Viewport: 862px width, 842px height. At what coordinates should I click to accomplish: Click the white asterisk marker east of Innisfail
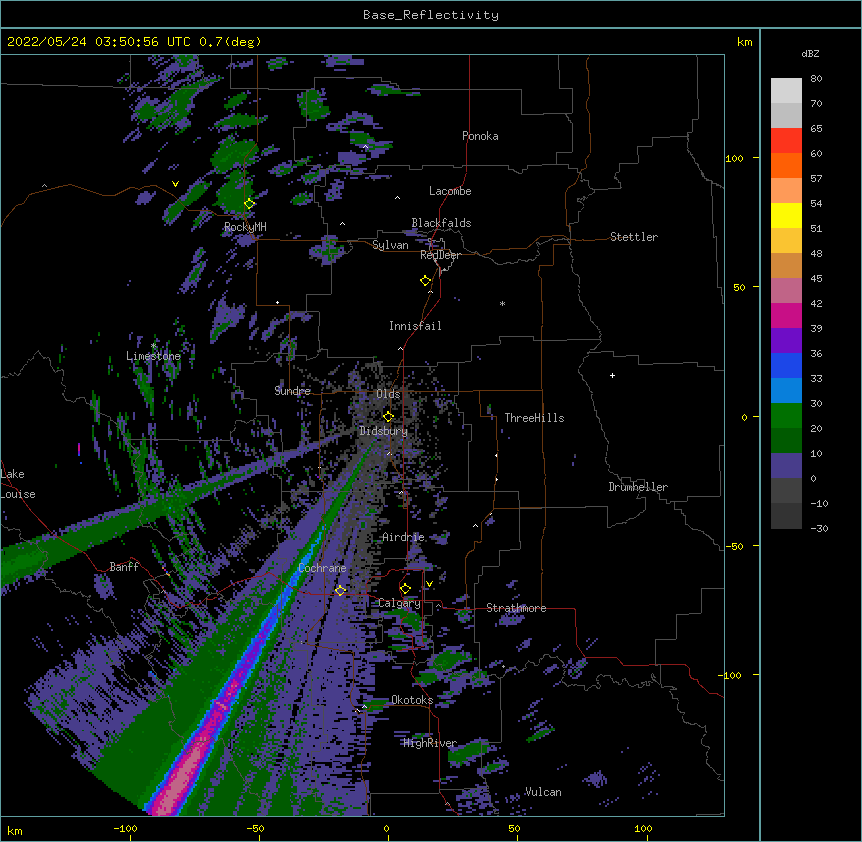[x=502, y=303]
